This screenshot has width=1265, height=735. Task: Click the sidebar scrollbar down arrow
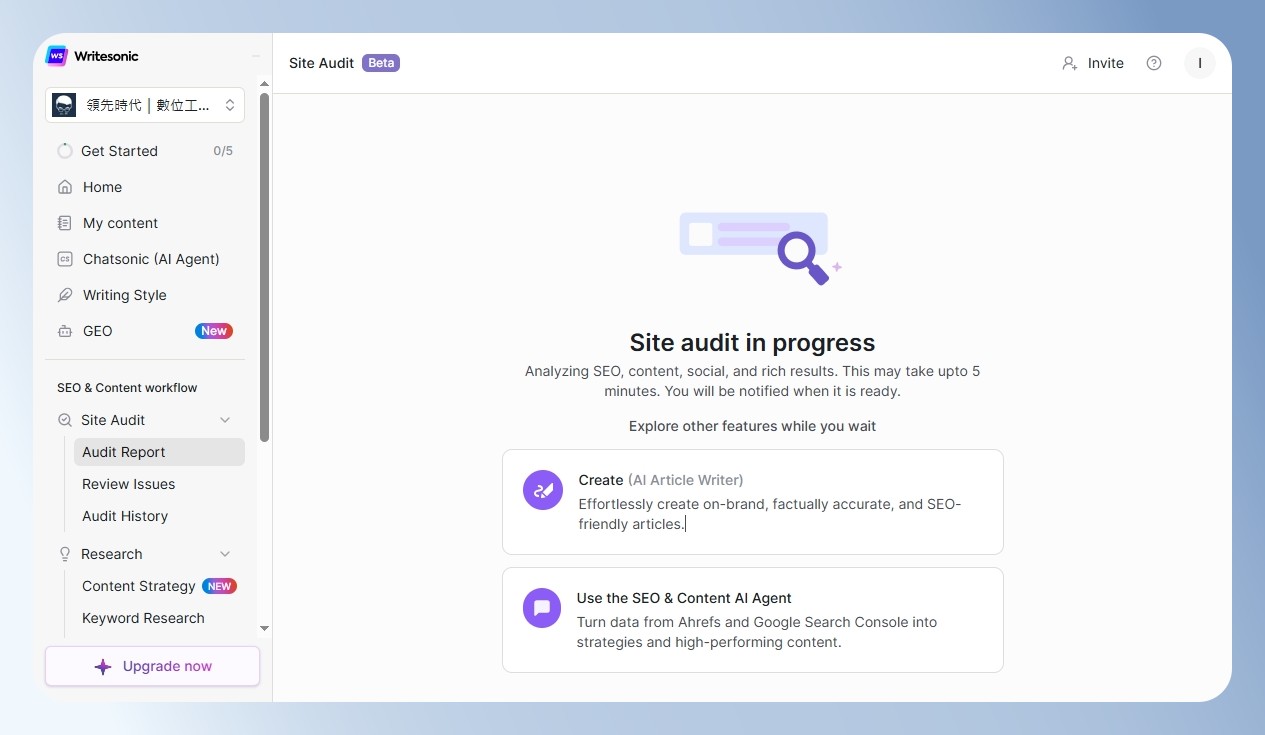(264, 628)
